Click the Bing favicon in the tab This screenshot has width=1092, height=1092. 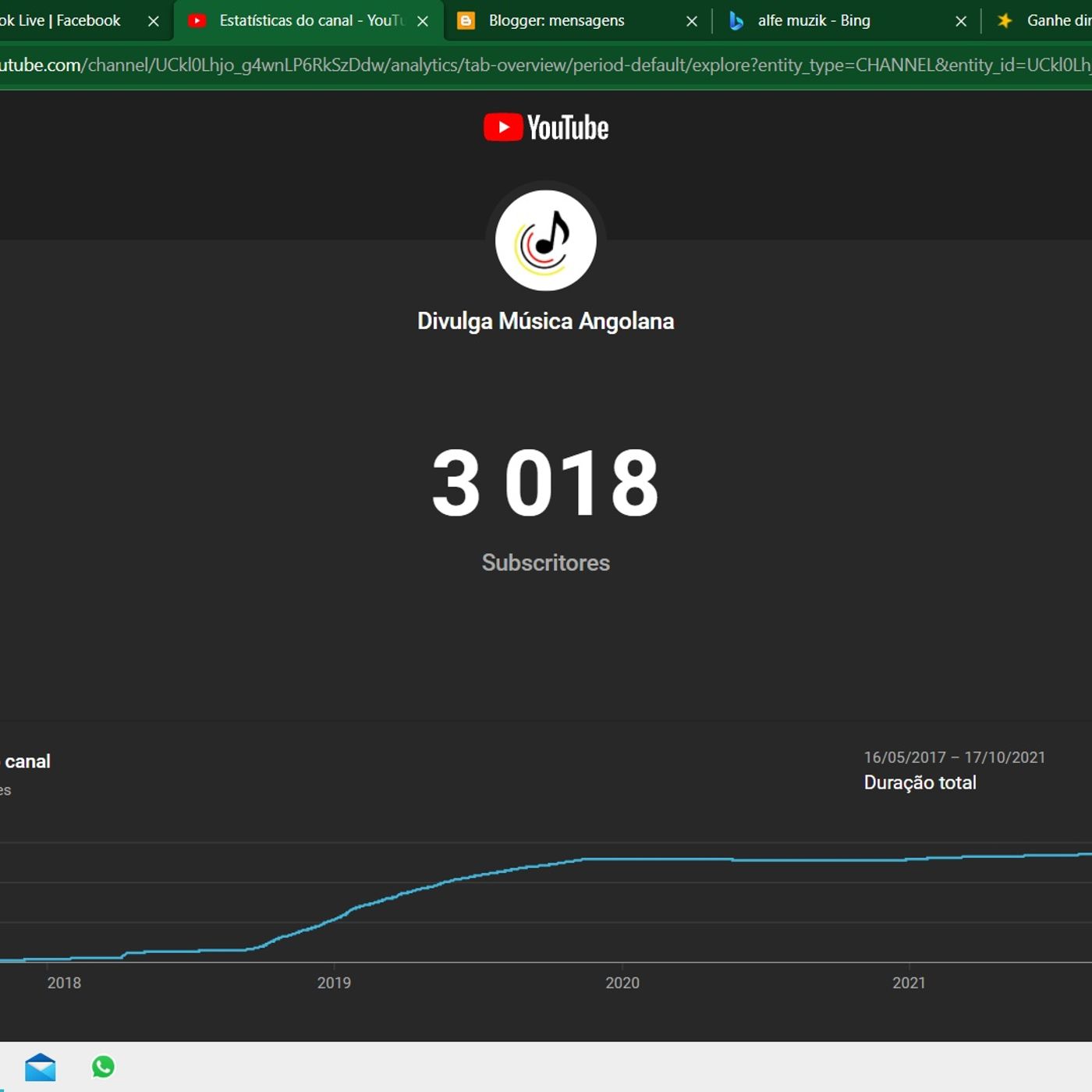click(736, 21)
